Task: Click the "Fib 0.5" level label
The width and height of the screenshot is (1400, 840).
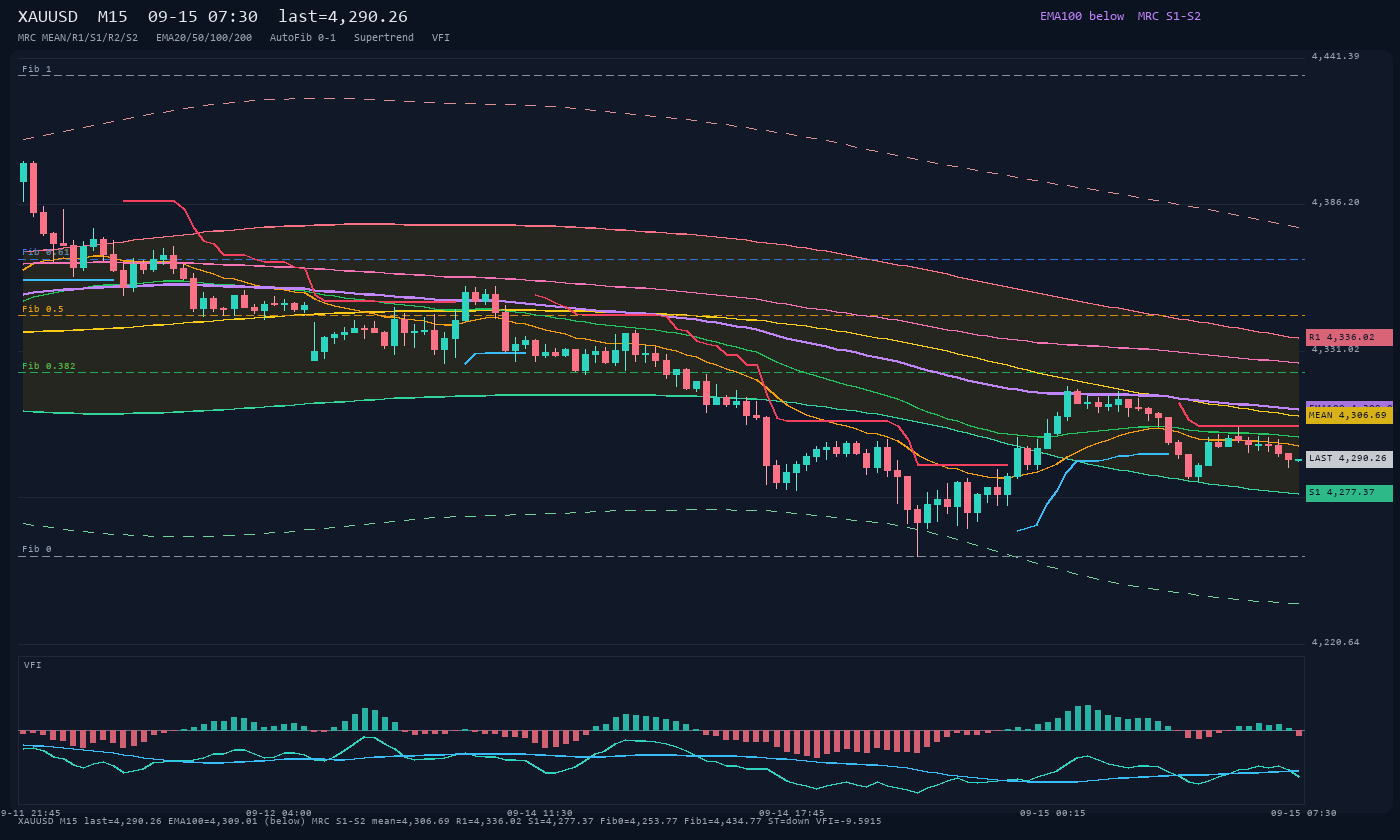Action: pyautogui.click(x=43, y=309)
